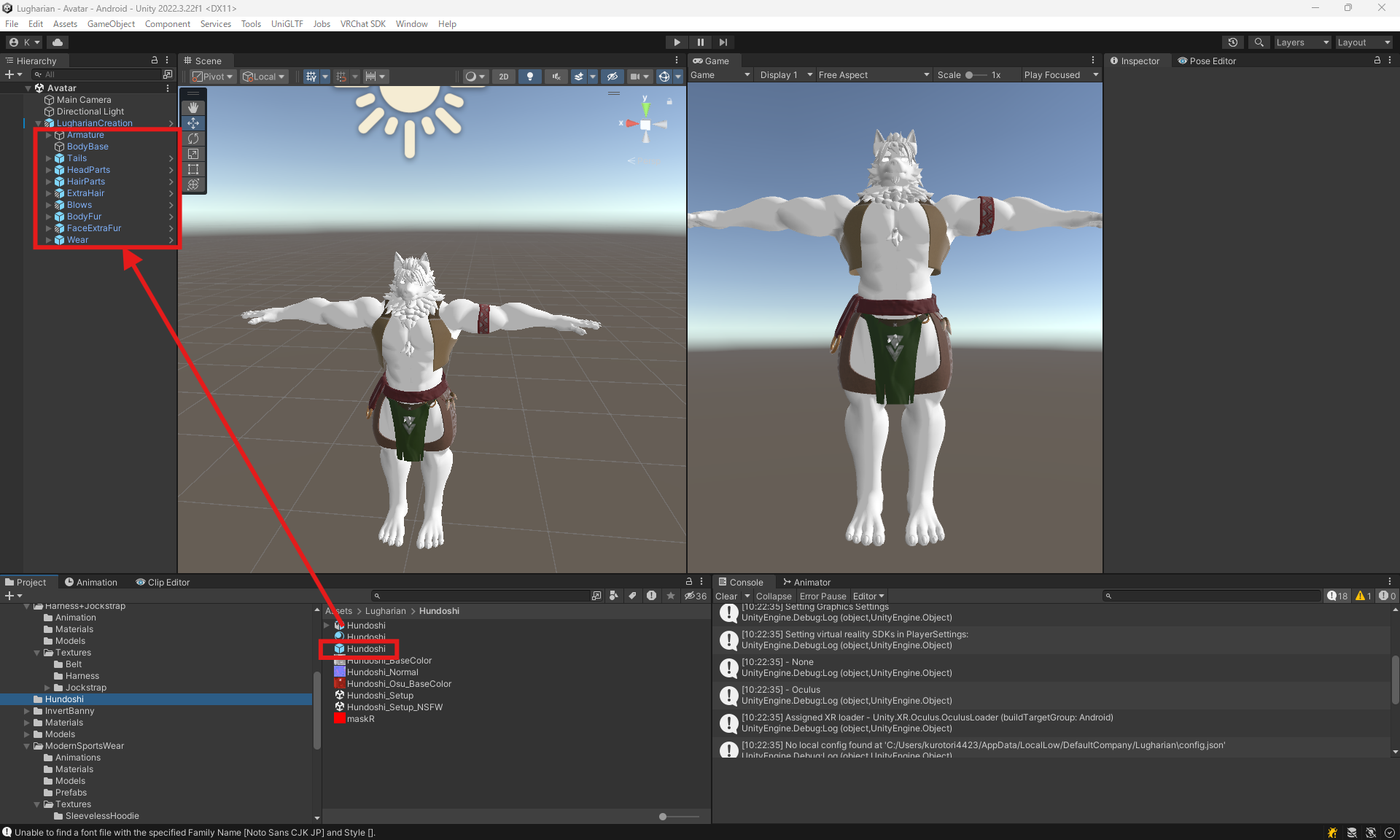This screenshot has height=840, width=1400.
Task: Toggle Scene lighting on or off
Action: 530,77
